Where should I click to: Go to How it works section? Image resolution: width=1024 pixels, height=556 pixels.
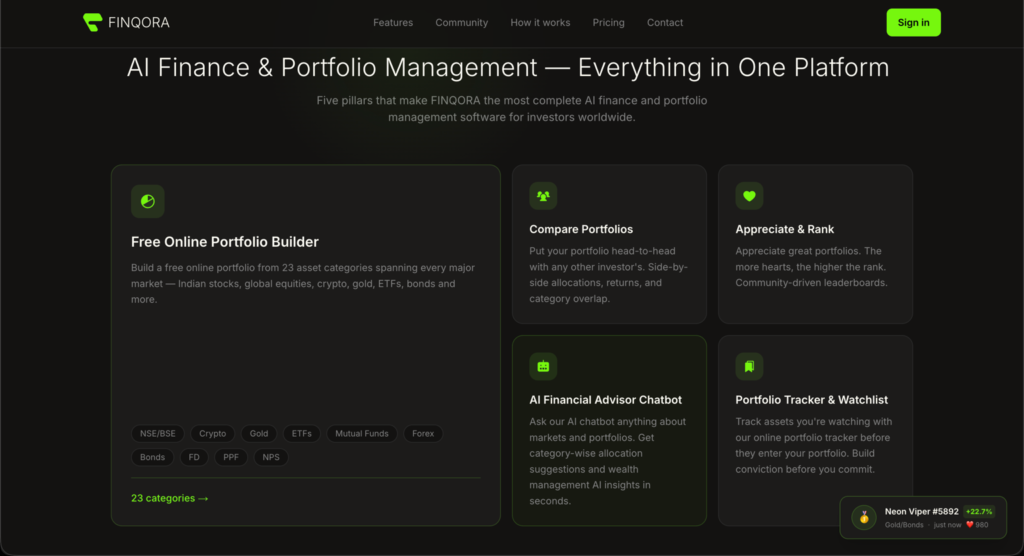[540, 22]
